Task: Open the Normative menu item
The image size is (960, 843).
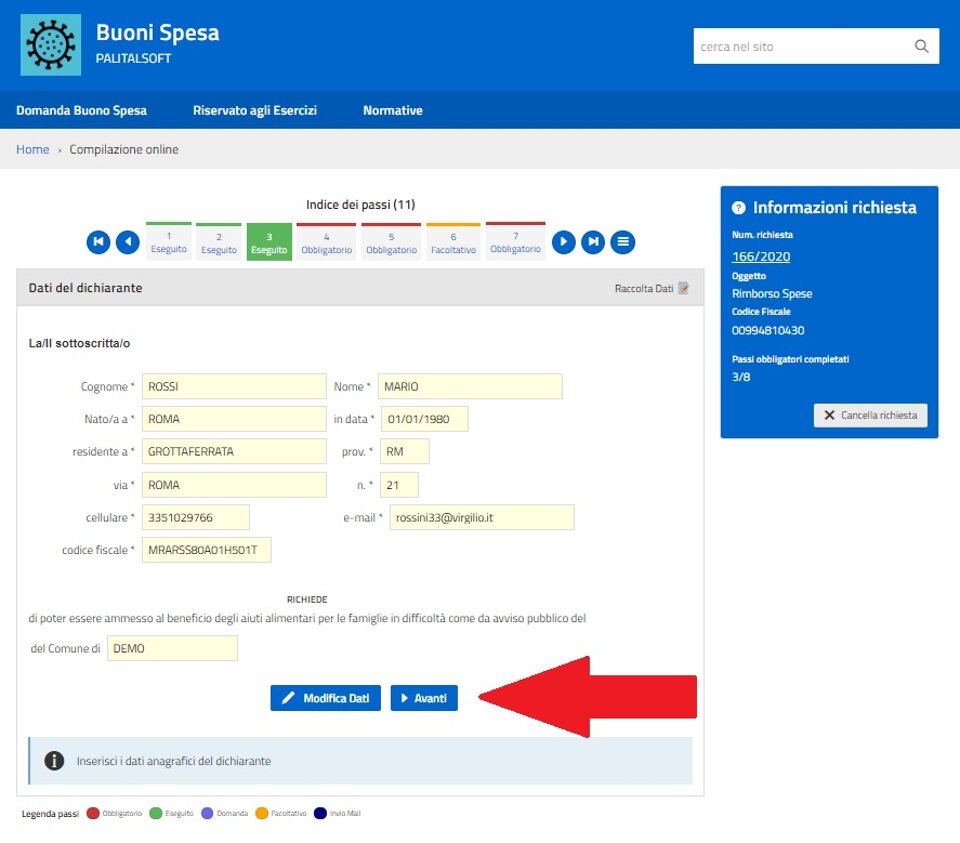Action: (x=392, y=110)
